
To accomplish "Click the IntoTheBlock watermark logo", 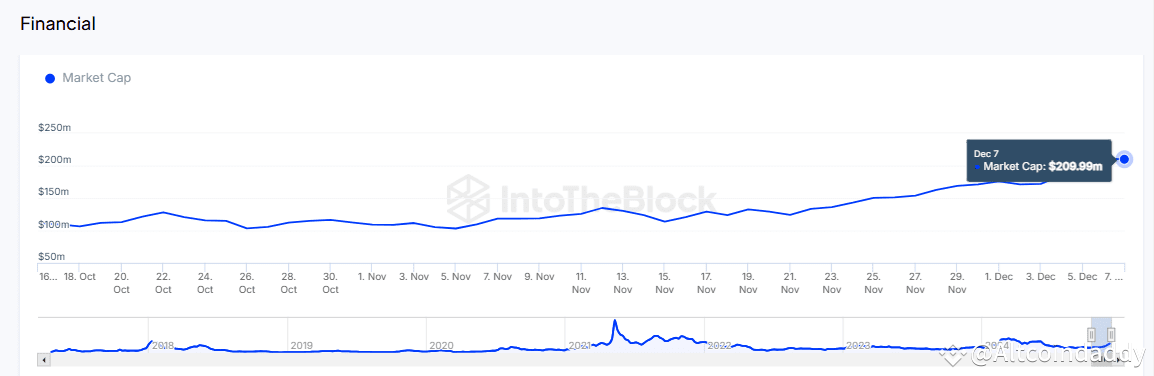I will [467, 198].
